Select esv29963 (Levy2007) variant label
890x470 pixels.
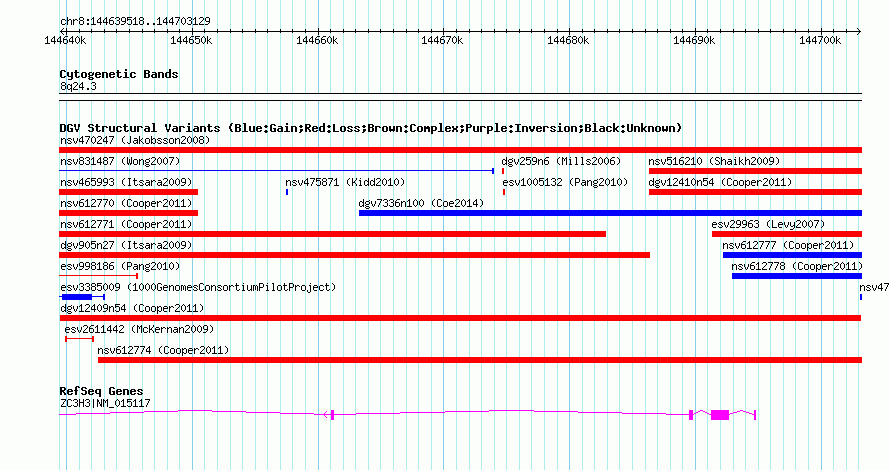click(768, 224)
